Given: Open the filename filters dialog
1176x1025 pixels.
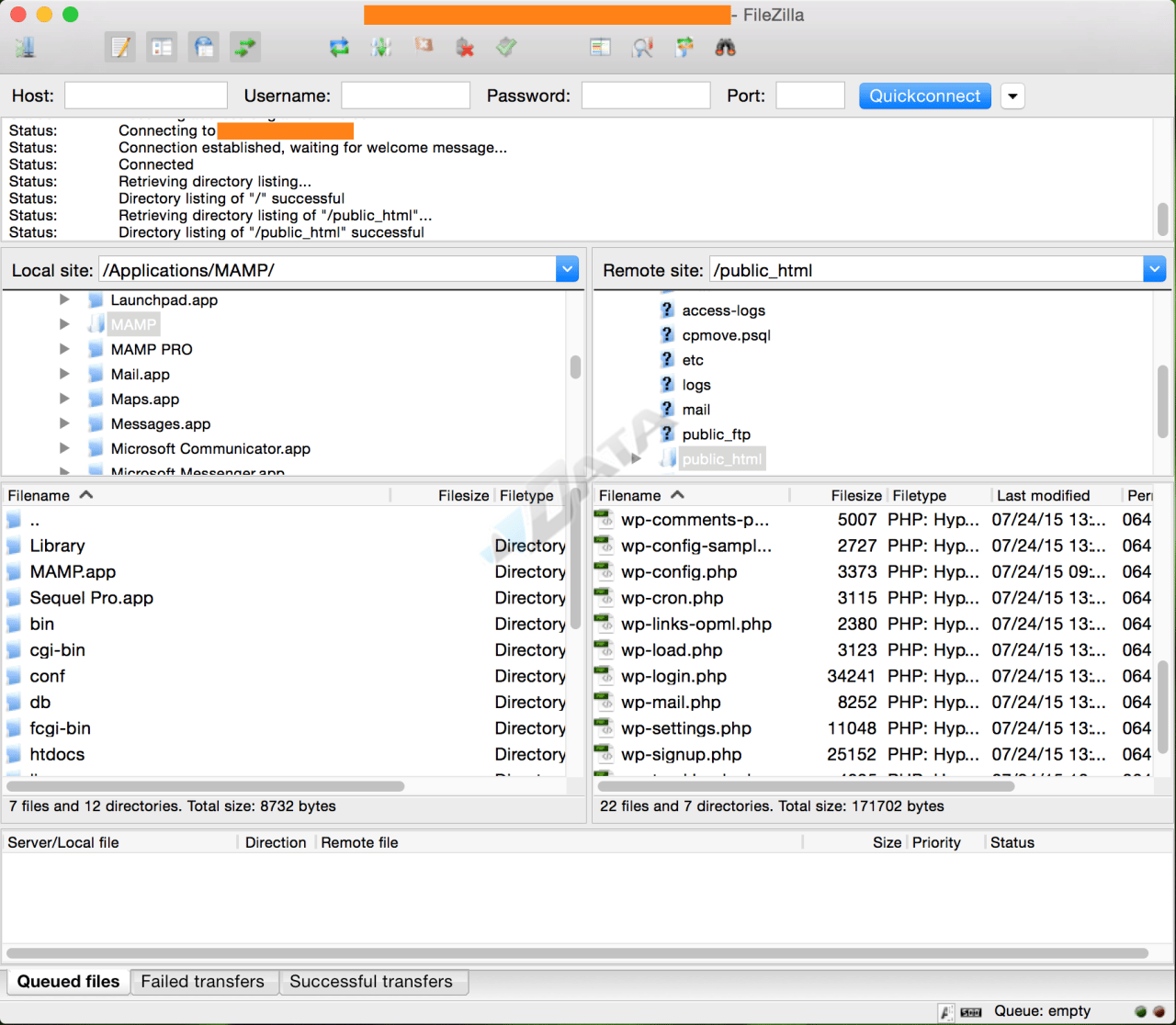Looking at the screenshot, I should tap(600, 47).
